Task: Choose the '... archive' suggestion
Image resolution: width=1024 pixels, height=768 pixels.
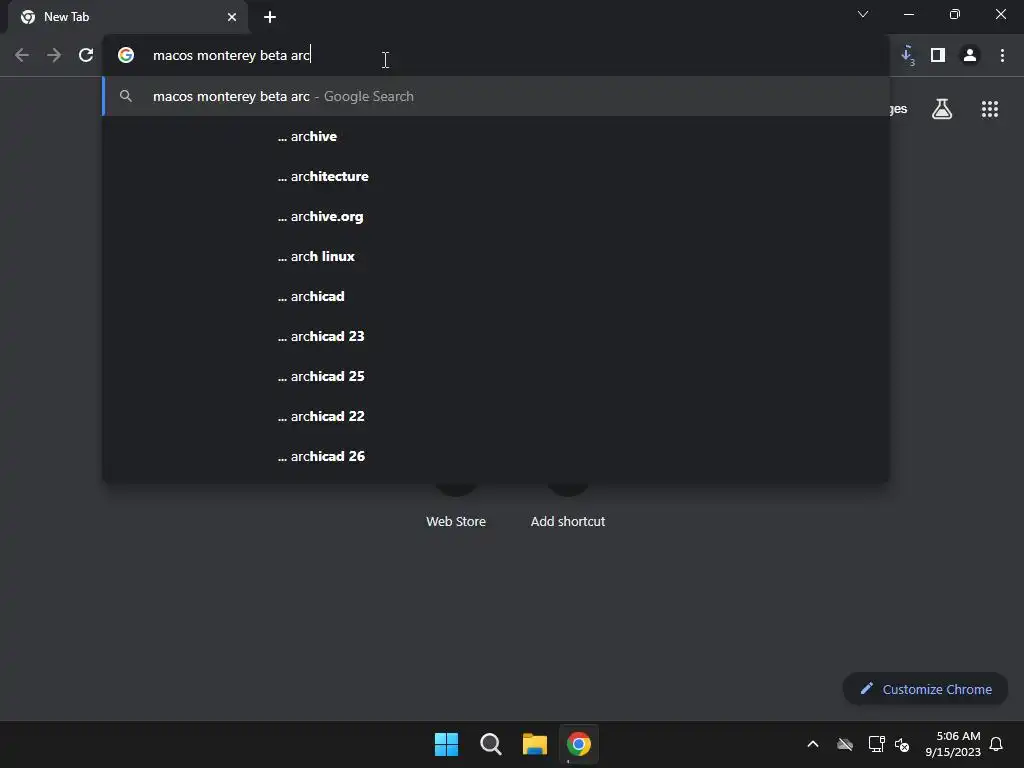Action: 496,136
